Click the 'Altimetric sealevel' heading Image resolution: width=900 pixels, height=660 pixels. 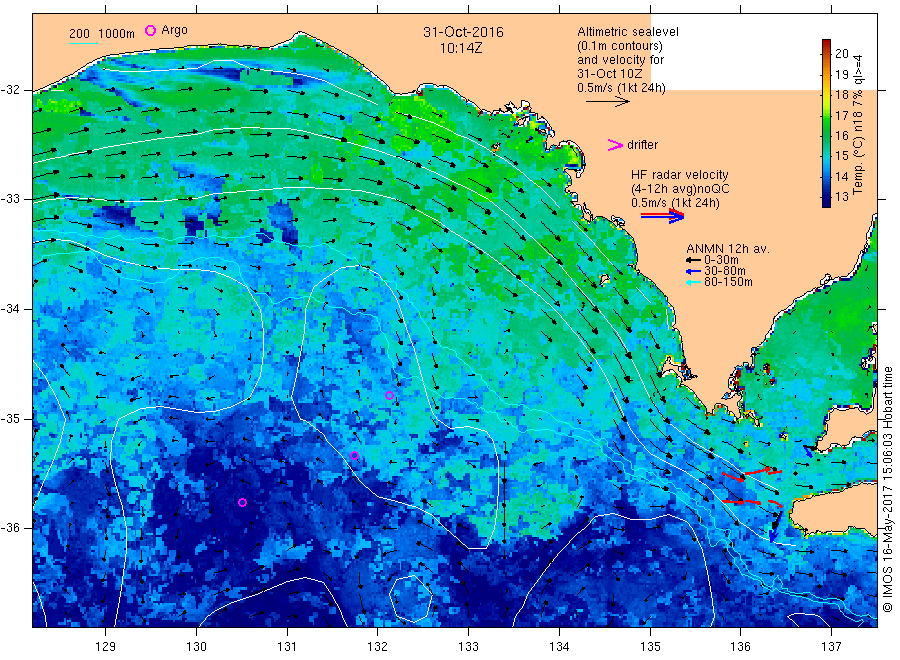click(x=627, y=32)
